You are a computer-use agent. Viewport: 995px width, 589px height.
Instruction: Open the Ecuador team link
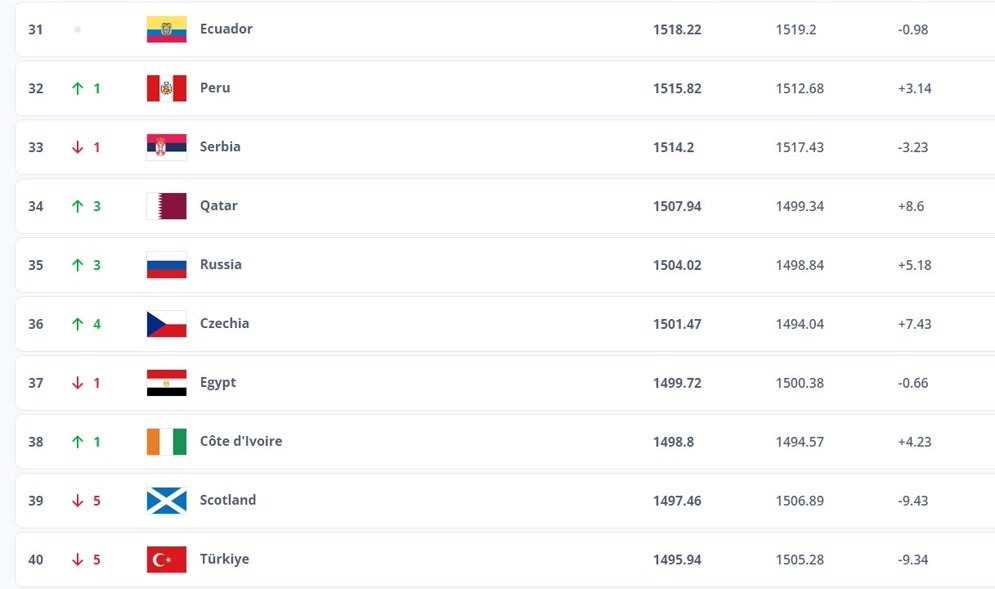point(226,29)
